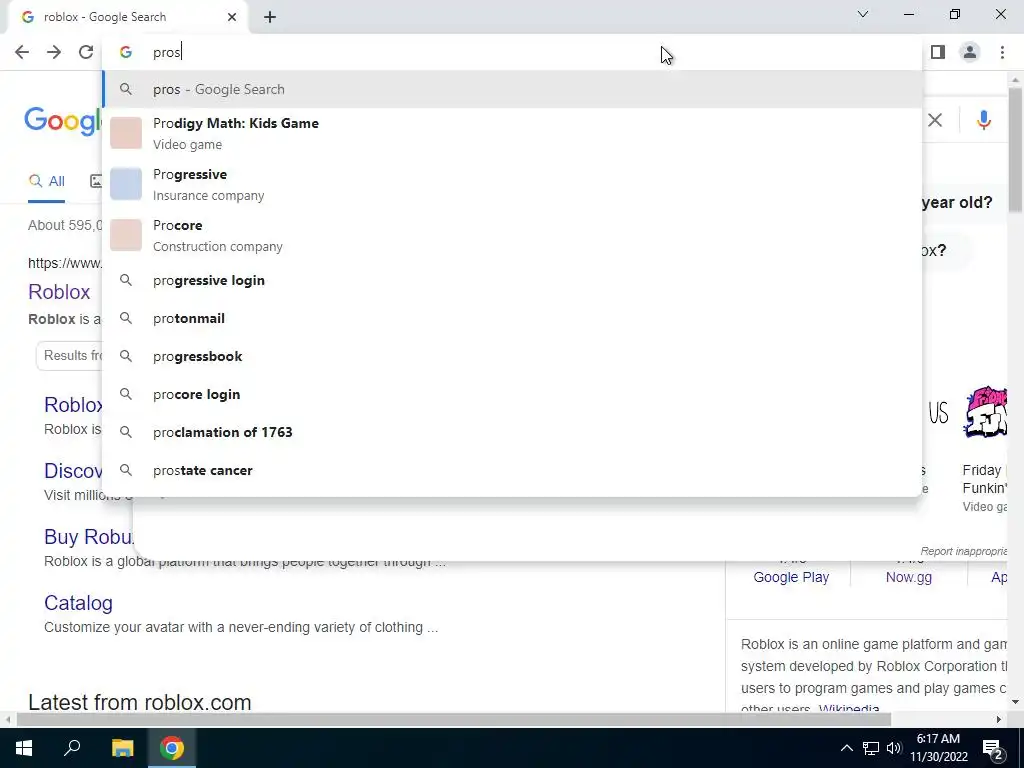
Task: Select the 'progressive login' suggestion
Action: pyautogui.click(x=512, y=280)
